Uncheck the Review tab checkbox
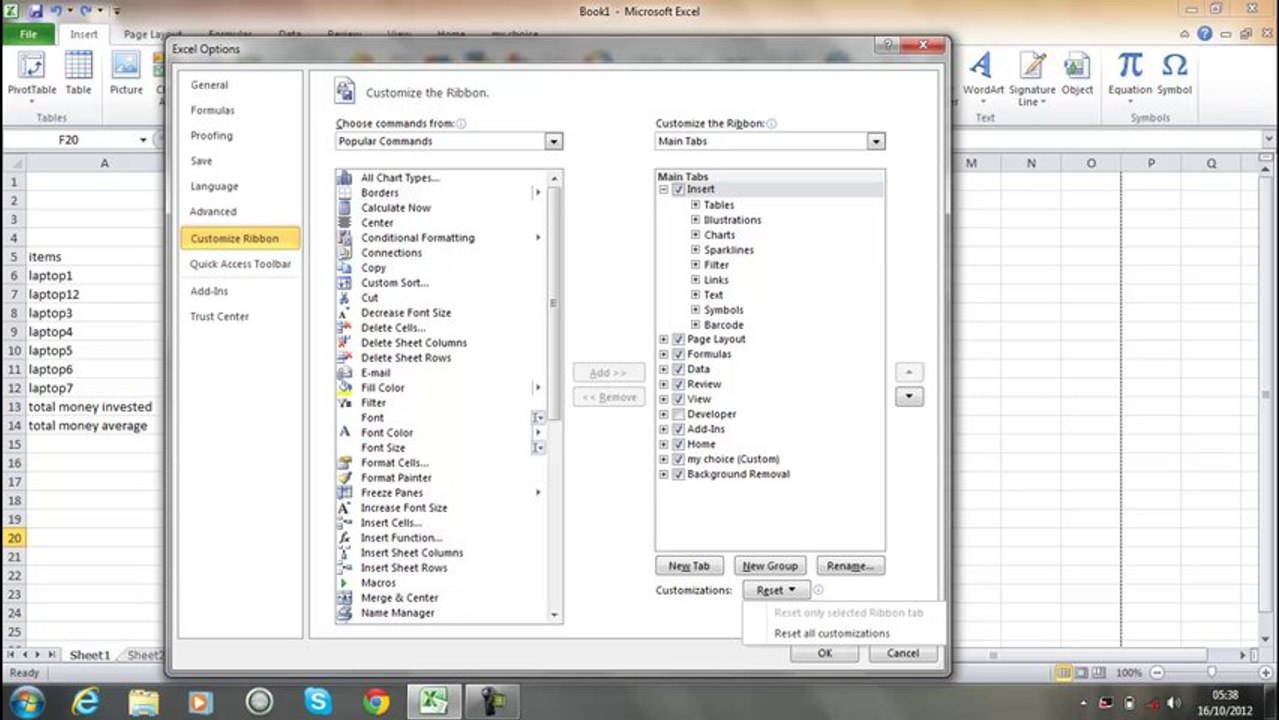The height and width of the screenshot is (720, 1279). tap(679, 385)
